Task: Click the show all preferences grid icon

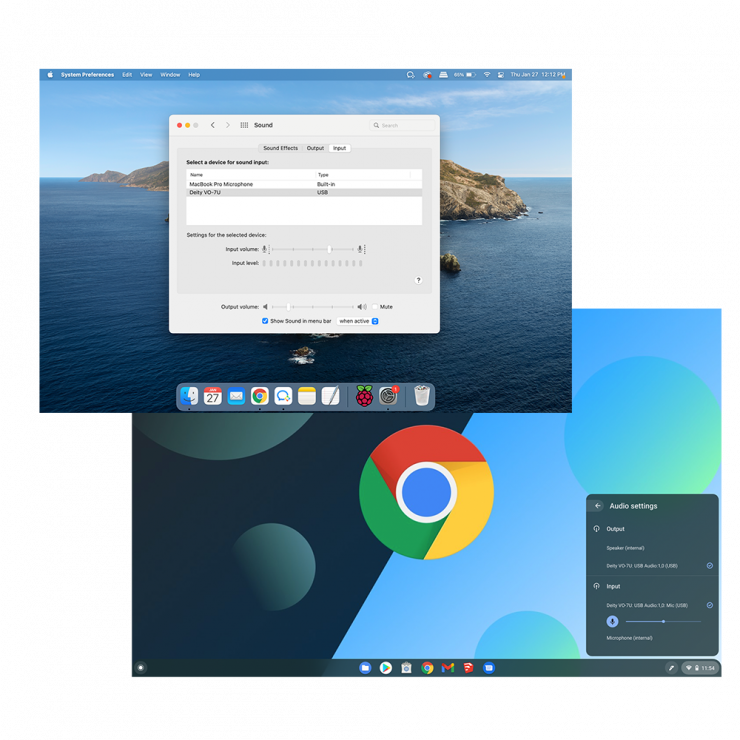Action: tap(244, 125)
